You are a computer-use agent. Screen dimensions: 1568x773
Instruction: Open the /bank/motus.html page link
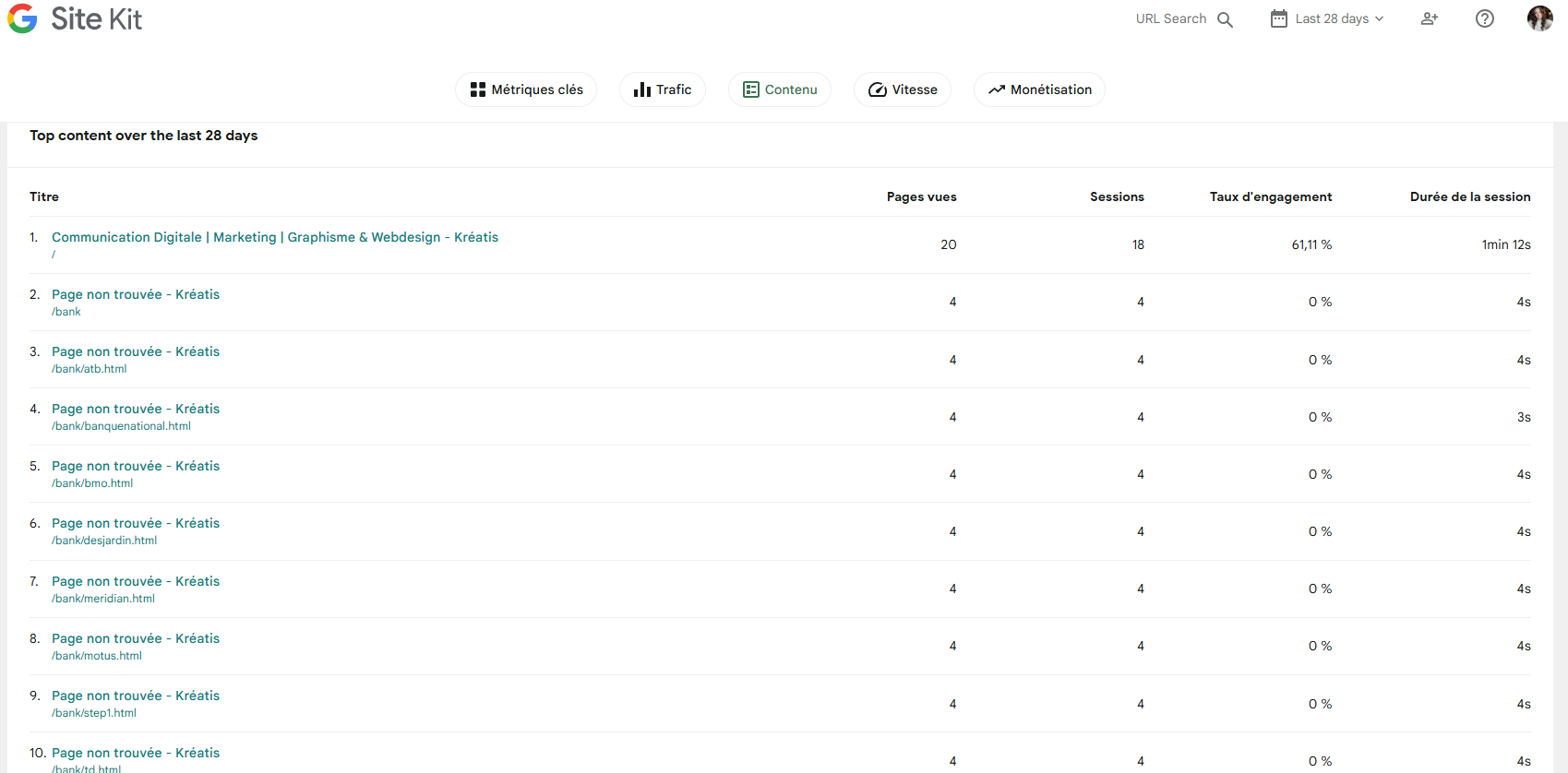pos(136,638)
